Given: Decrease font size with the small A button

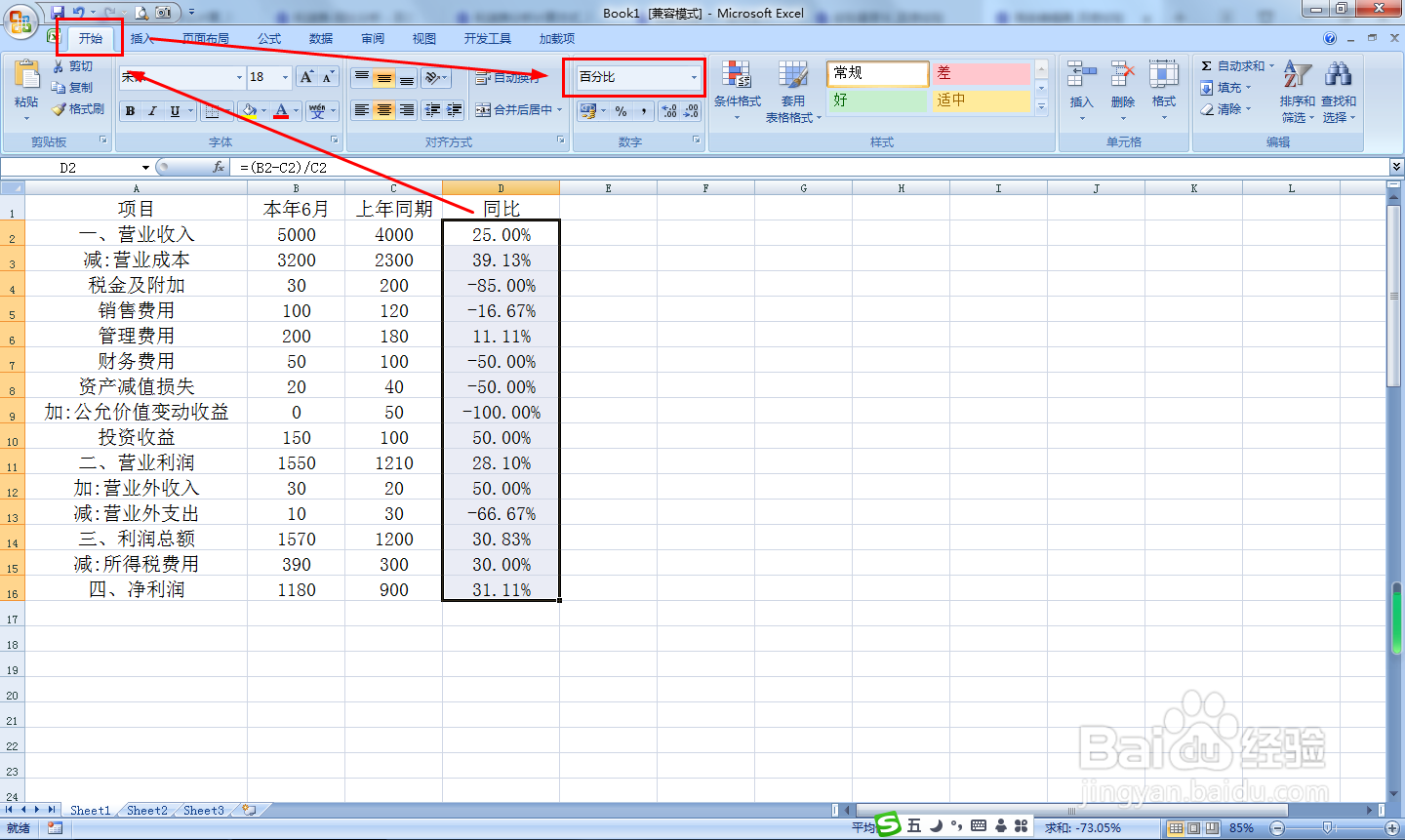Looking at the screenshot, I should pyautogui.click(x=328, y=77).
